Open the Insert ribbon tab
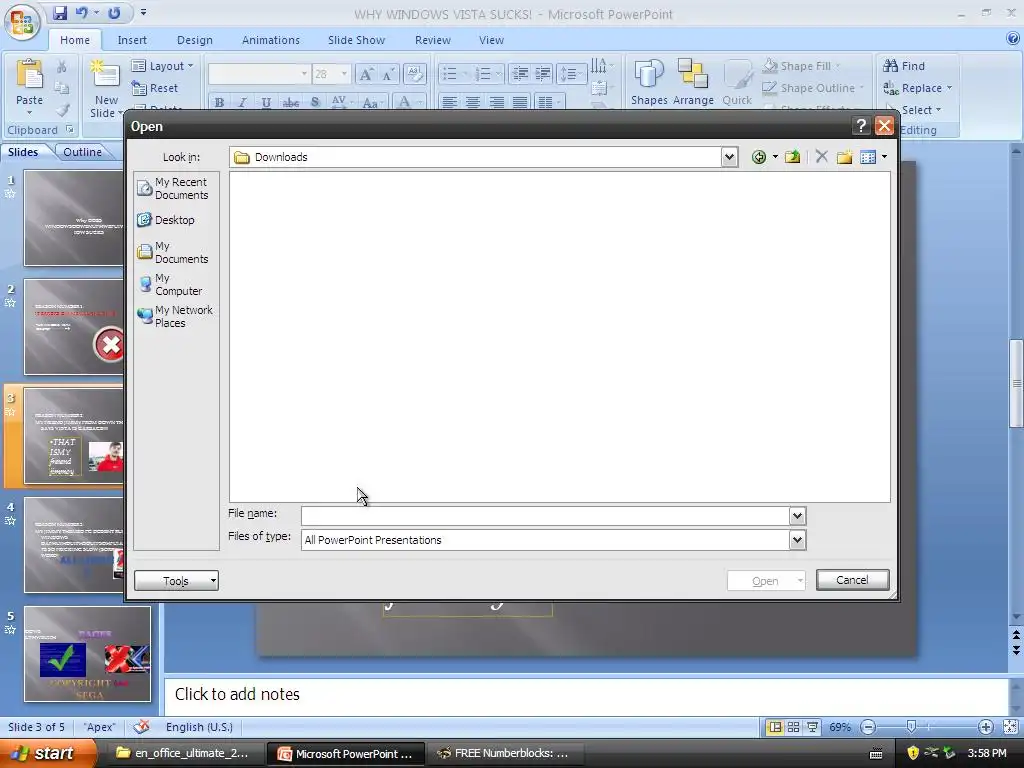1024x768 pixels. click(x=132, y=40)
